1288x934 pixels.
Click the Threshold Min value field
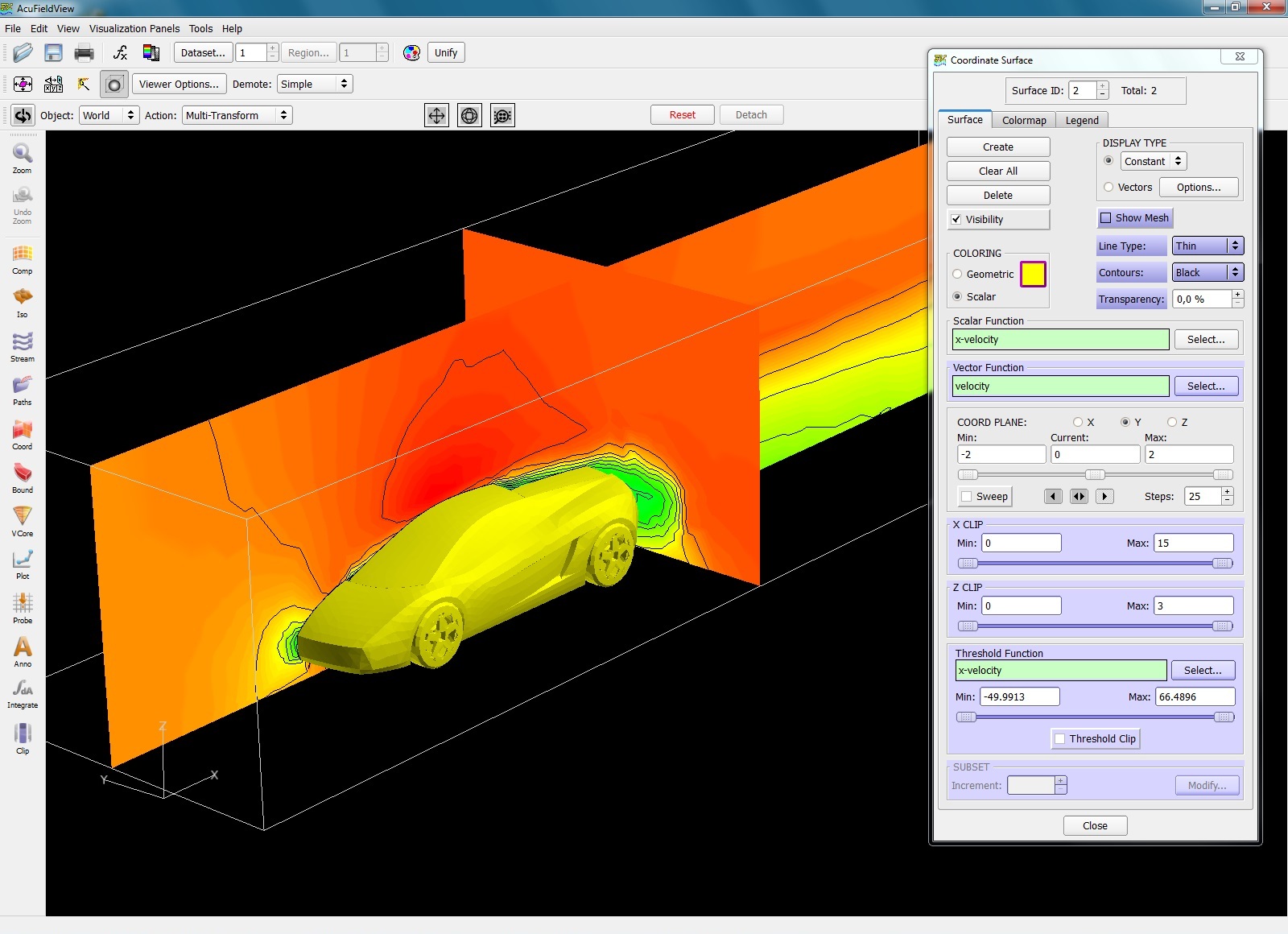[1019, 697]
